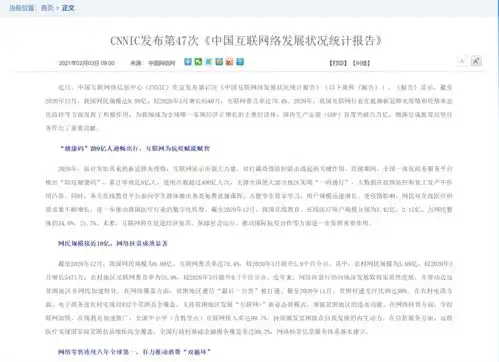Decrease article font size with small A button

pos(462,61)
